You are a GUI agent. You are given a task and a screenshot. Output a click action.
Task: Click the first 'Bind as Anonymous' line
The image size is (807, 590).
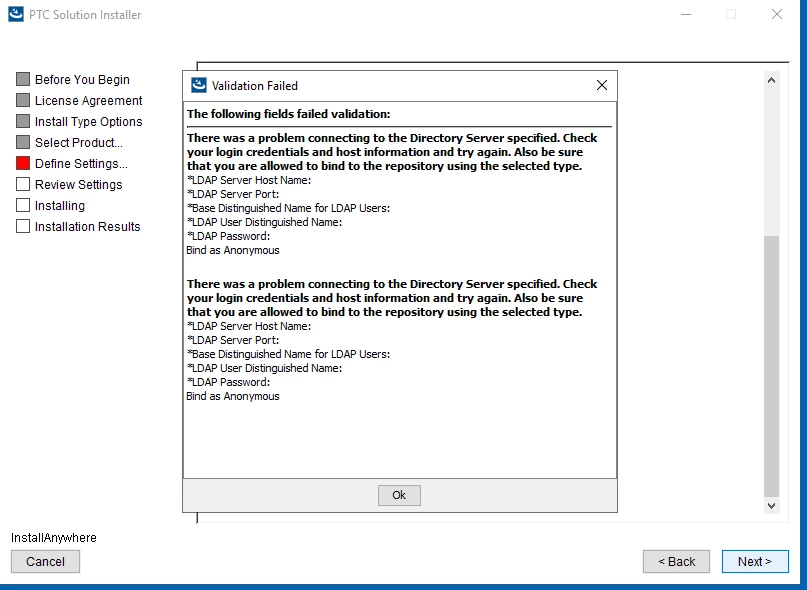pyautogui.click(x=233, y=250)
